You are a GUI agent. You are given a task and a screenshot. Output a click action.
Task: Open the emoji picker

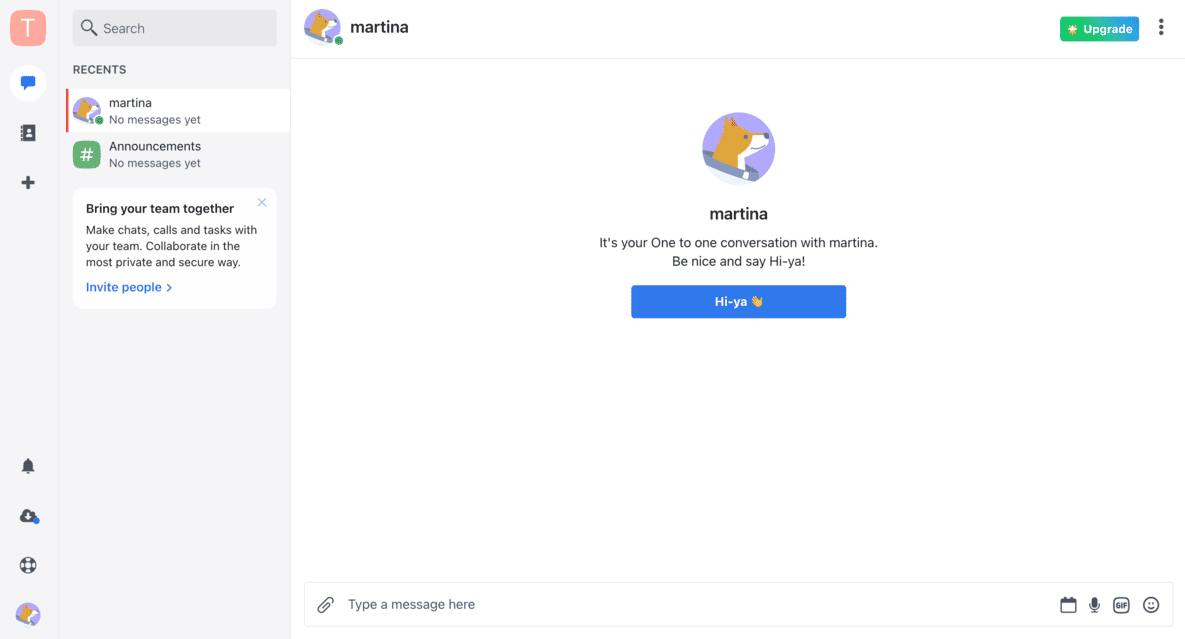pyautogui.click(x=1151, y=605)
